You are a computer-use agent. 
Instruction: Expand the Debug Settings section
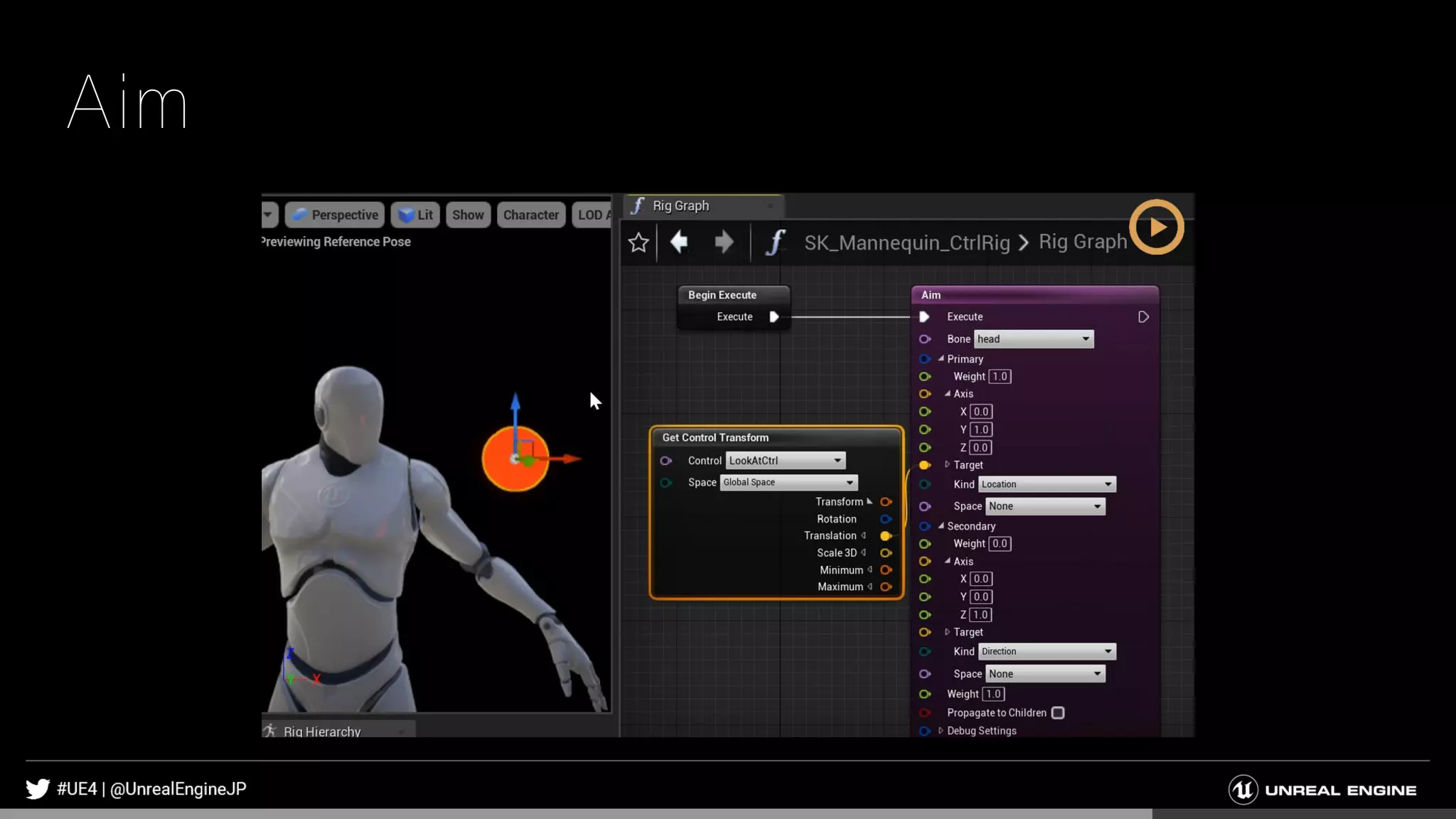[x=941, y=731]
